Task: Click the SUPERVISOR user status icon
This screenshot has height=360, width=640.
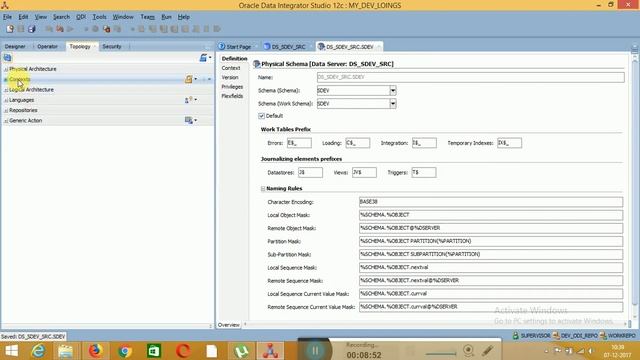Action: point(516,336)
